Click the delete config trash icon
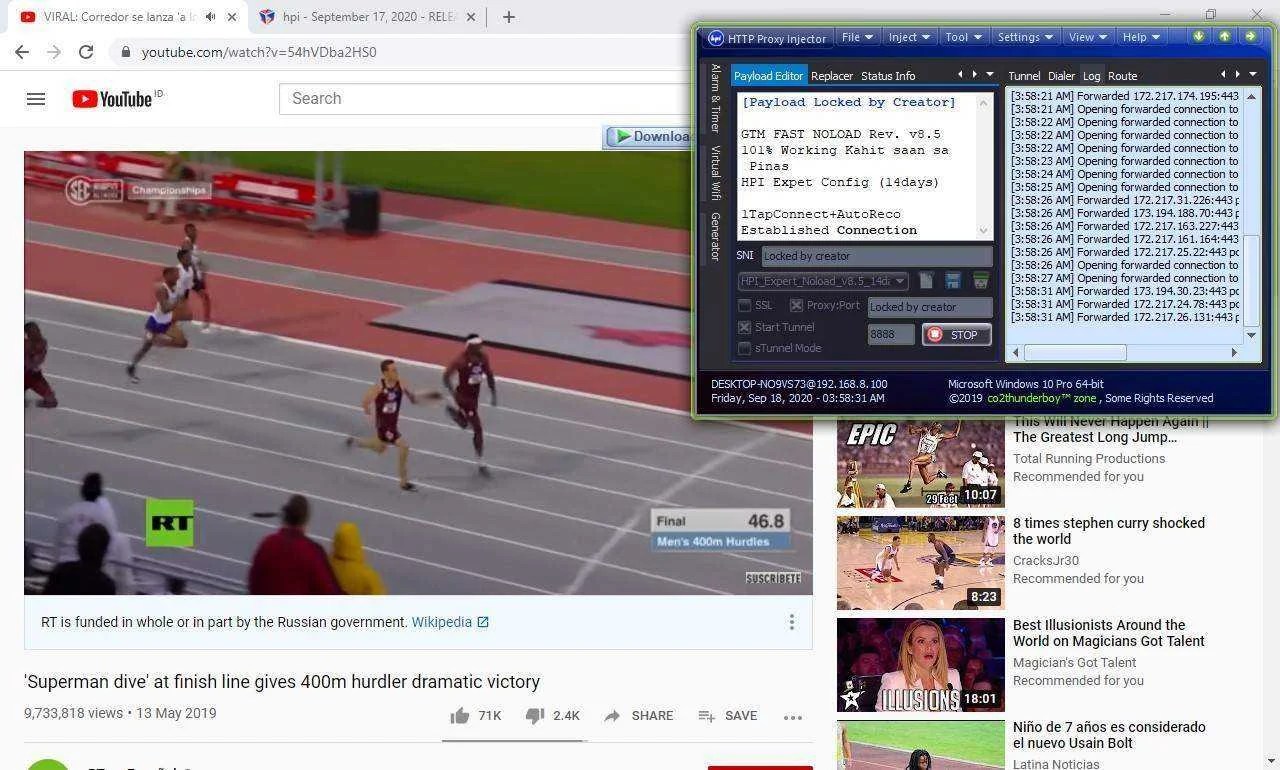Viewport: 1280px width, 770px height. [981, 281]
